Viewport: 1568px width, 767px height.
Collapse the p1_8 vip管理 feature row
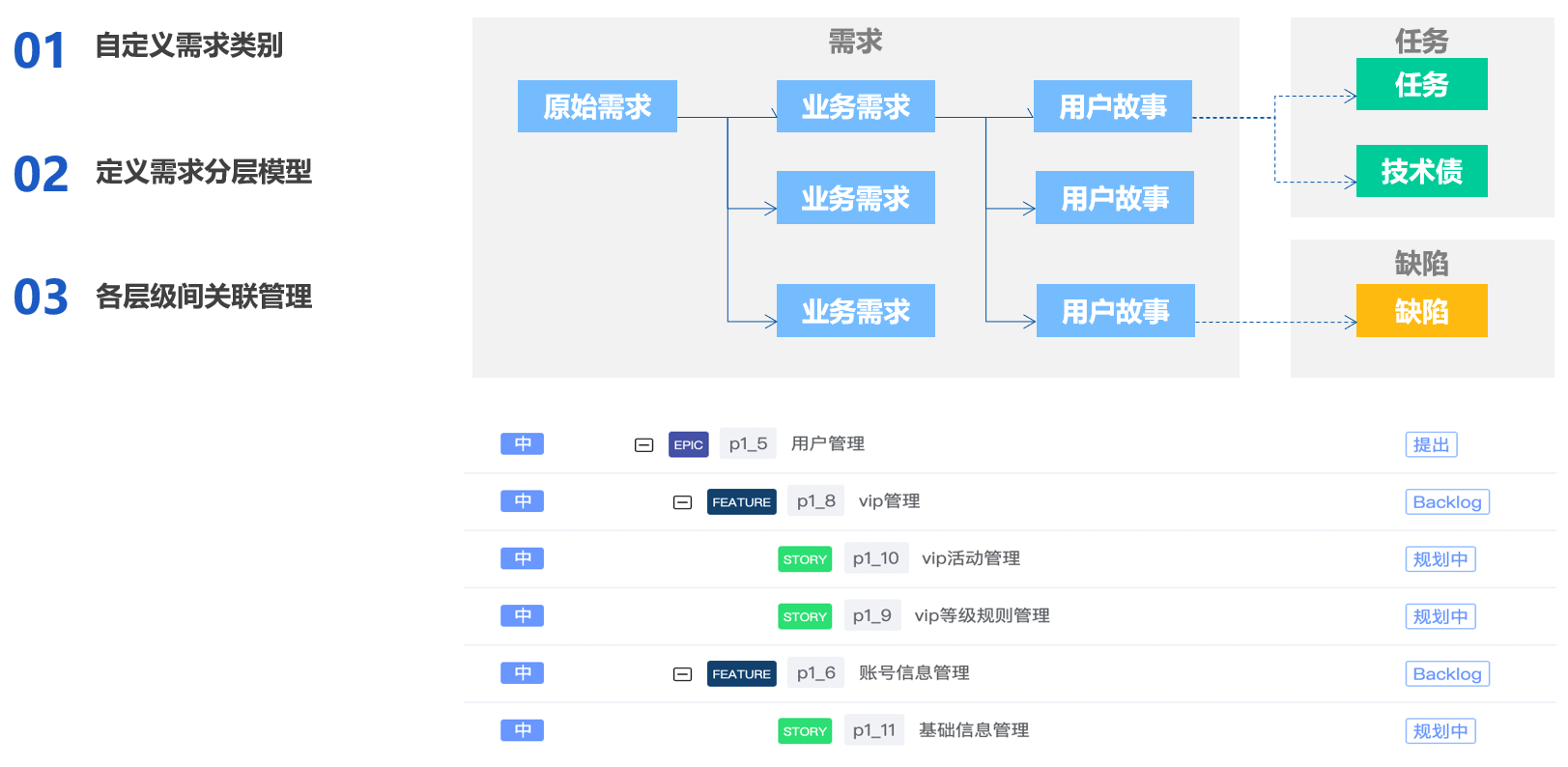point(682,502)
